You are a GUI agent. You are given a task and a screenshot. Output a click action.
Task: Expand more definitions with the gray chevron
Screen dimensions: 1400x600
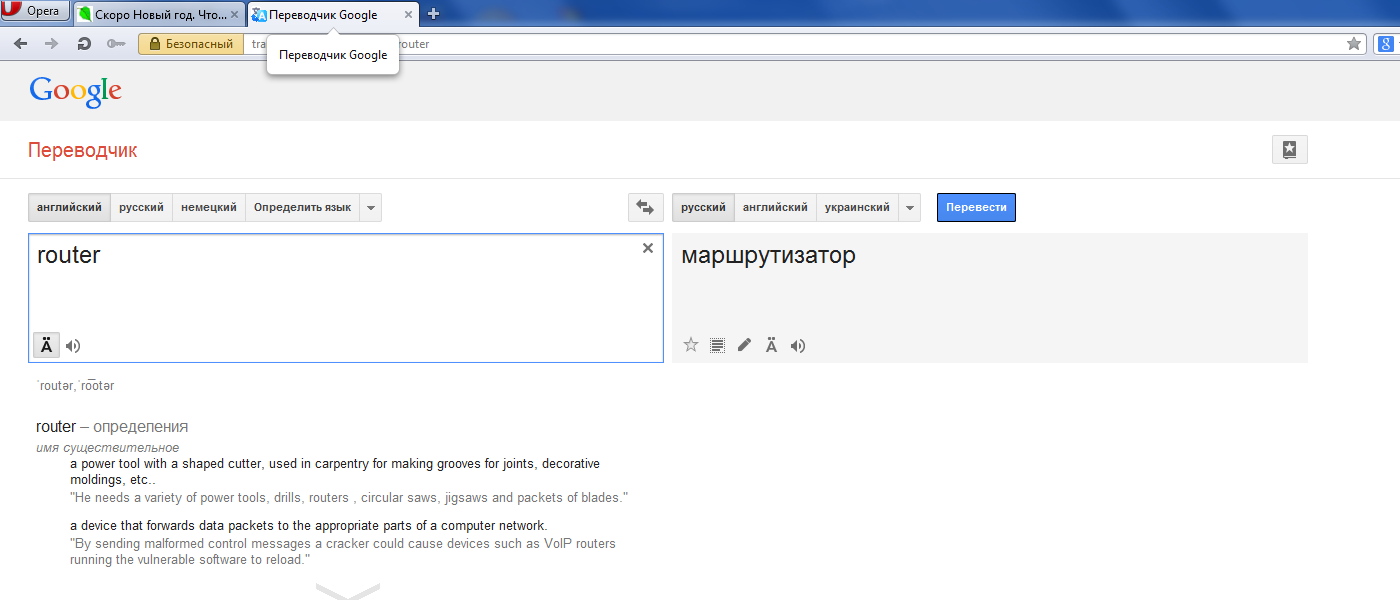(x=348, y=591)
